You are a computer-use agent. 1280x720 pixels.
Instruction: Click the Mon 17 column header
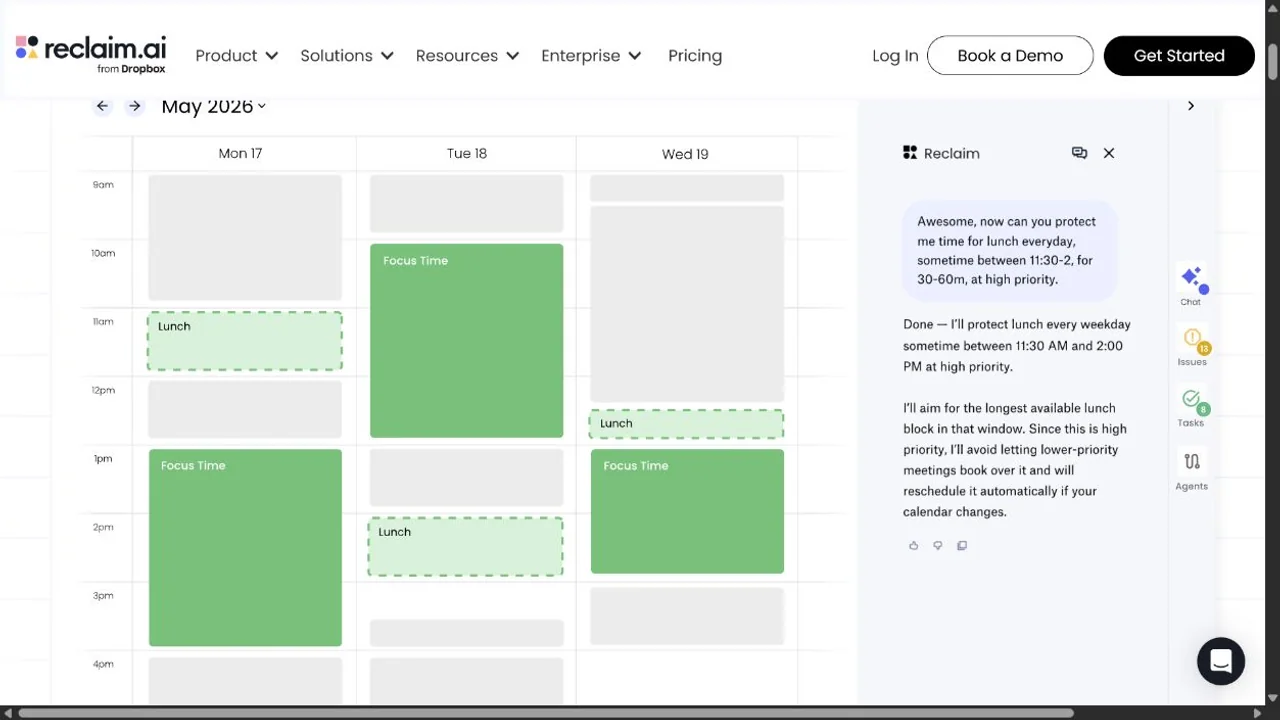[x=240, y=154]
